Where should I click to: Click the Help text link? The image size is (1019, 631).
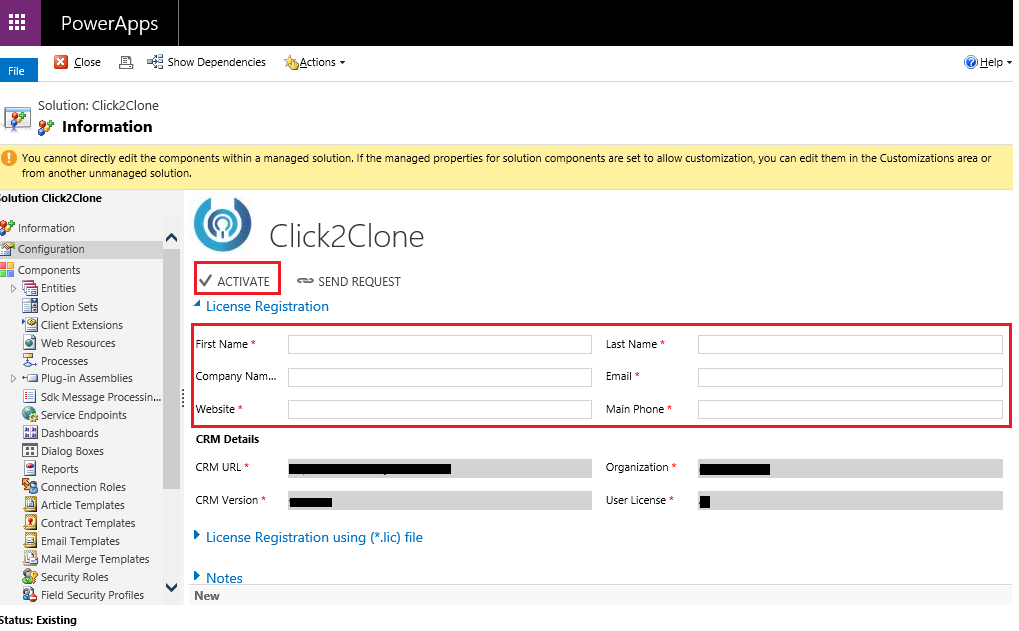coord(991,62)
